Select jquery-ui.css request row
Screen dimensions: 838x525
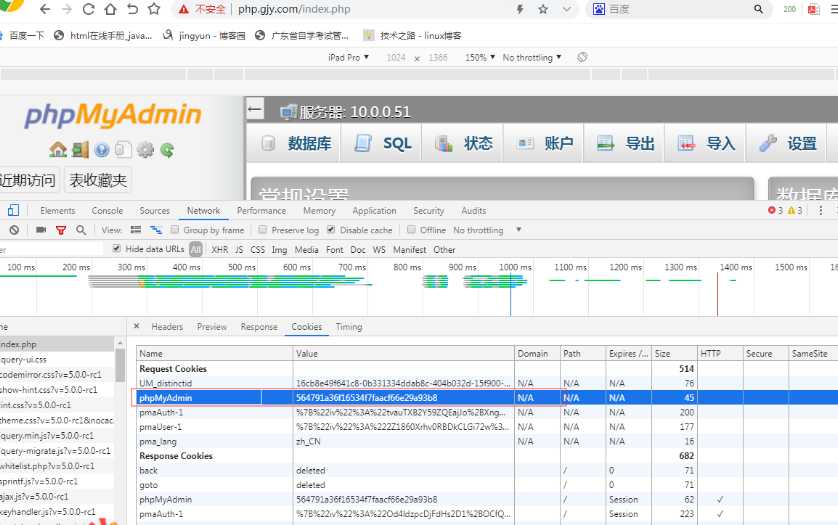[x=57, y=359]
